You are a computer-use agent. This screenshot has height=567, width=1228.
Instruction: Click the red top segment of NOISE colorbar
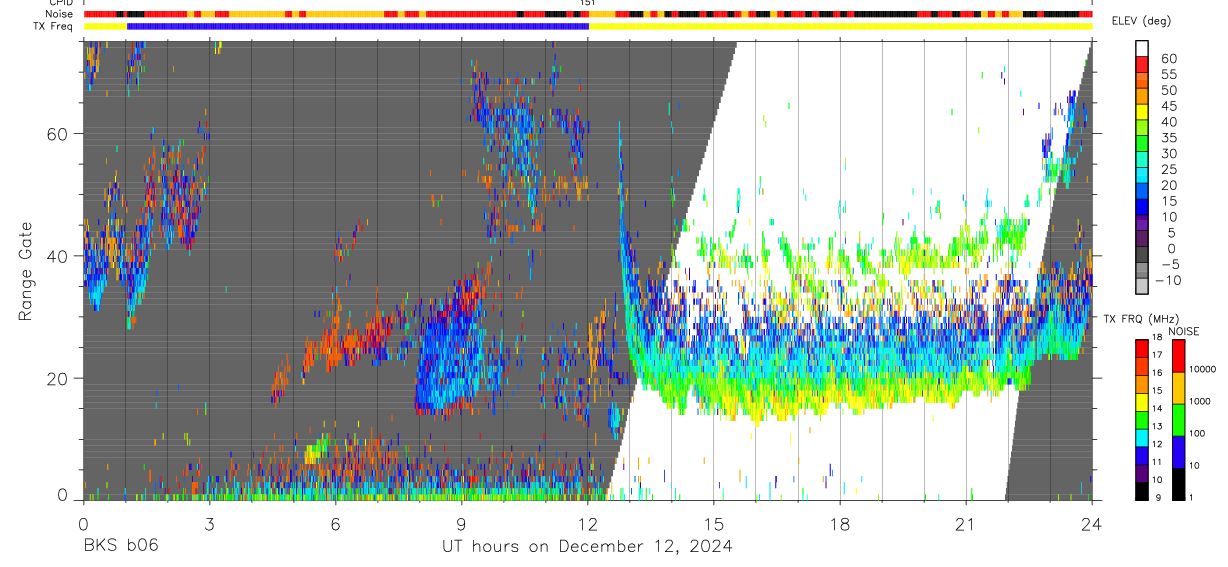coord(1179,356)
